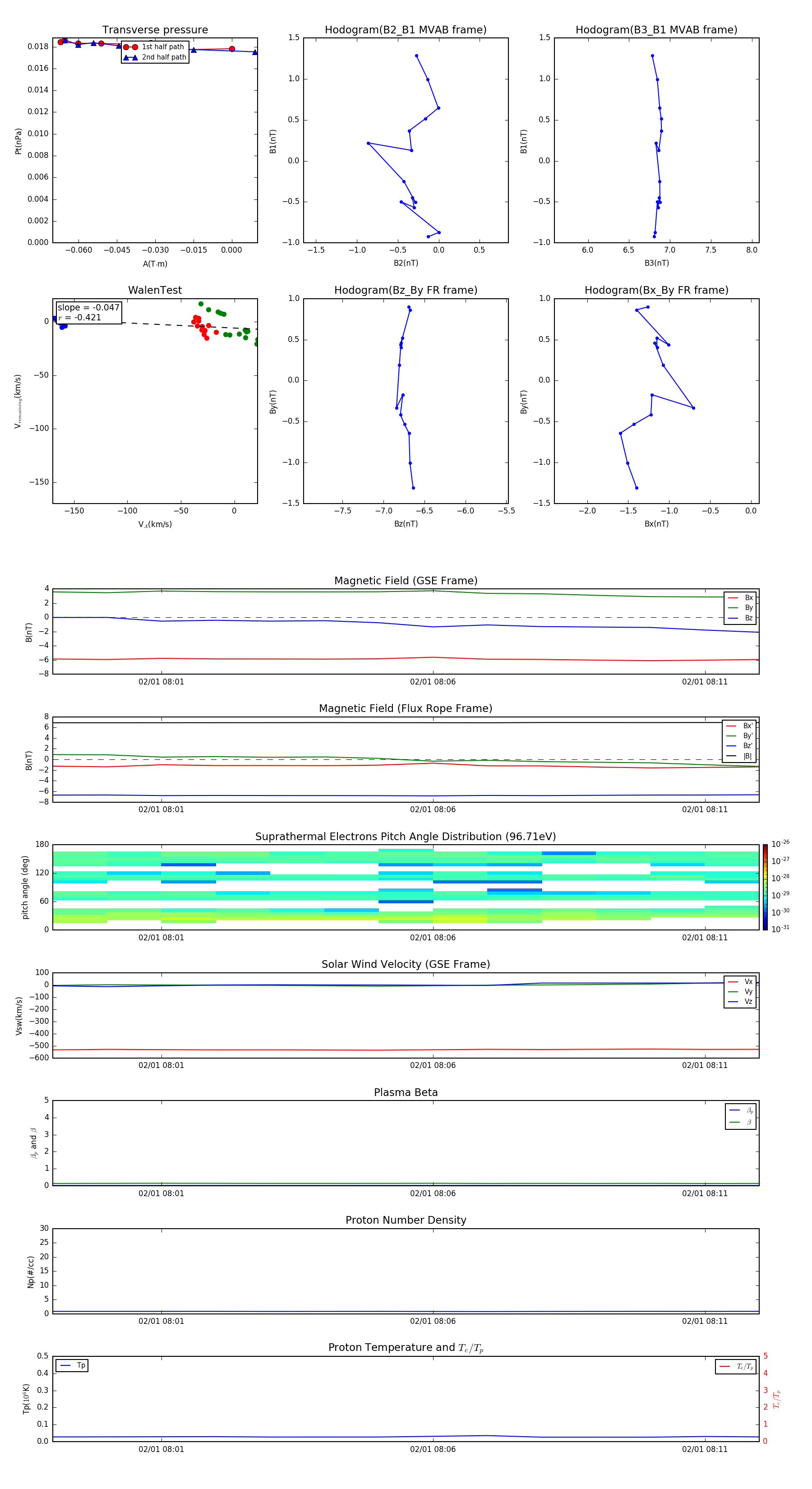Click the 'Magnetic Field (Flux Rope Frame)' title
Viewport: 812px width, 1489px height.
pyautogui.click(x=406, y=709)
